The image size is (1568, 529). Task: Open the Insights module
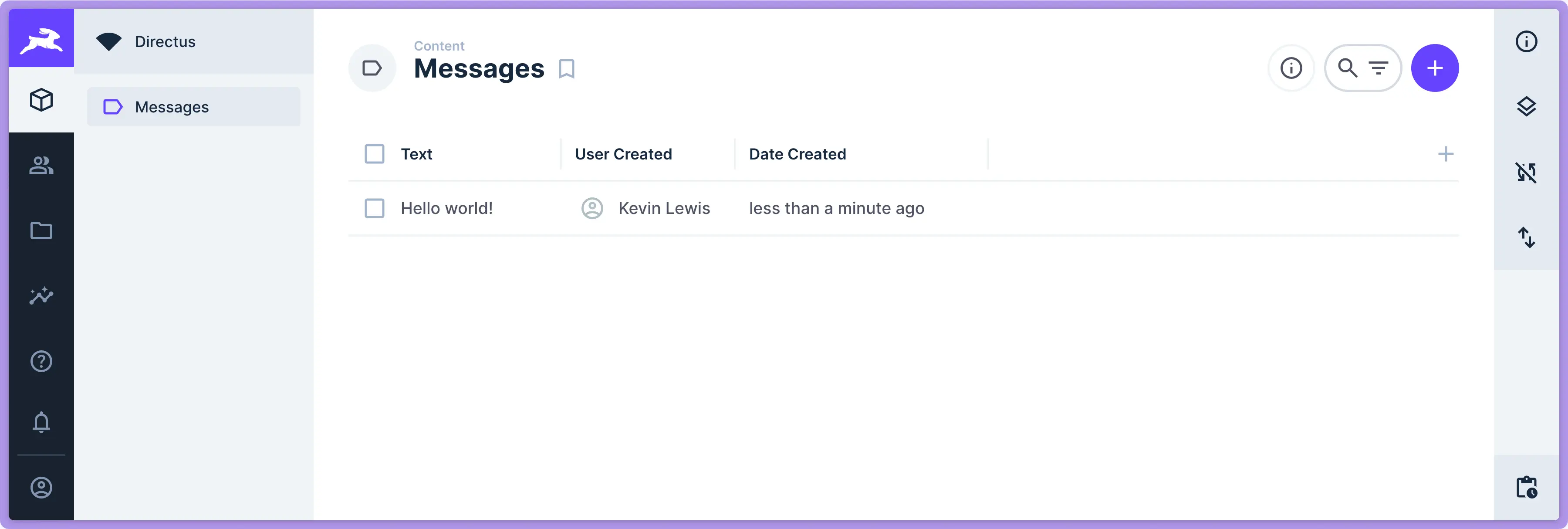pos(41,296)
